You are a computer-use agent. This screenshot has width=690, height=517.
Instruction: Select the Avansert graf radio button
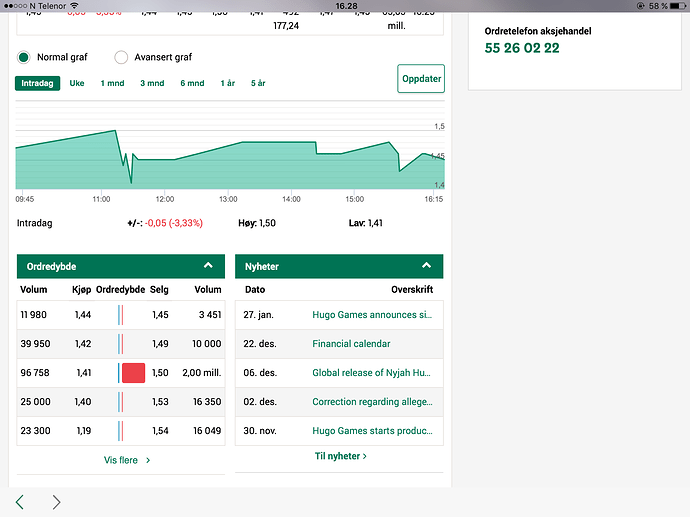coord(121,57)
